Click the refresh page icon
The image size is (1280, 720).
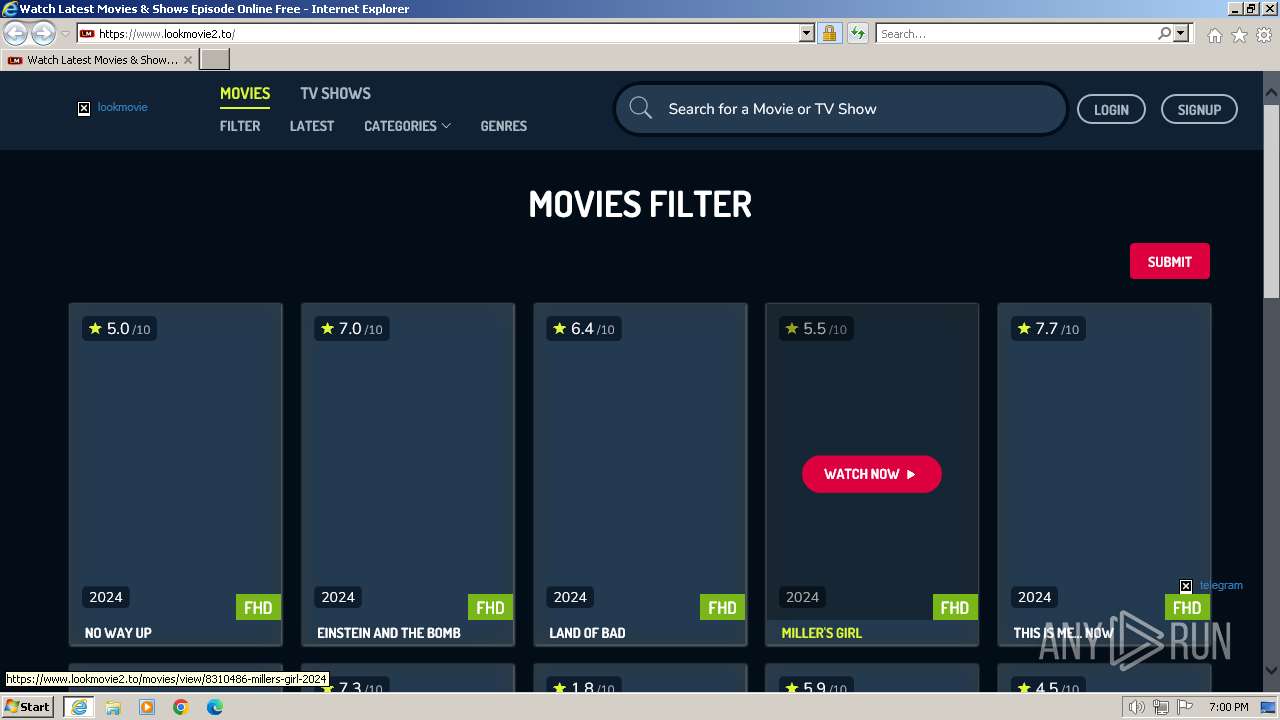[x=857, y=34]
